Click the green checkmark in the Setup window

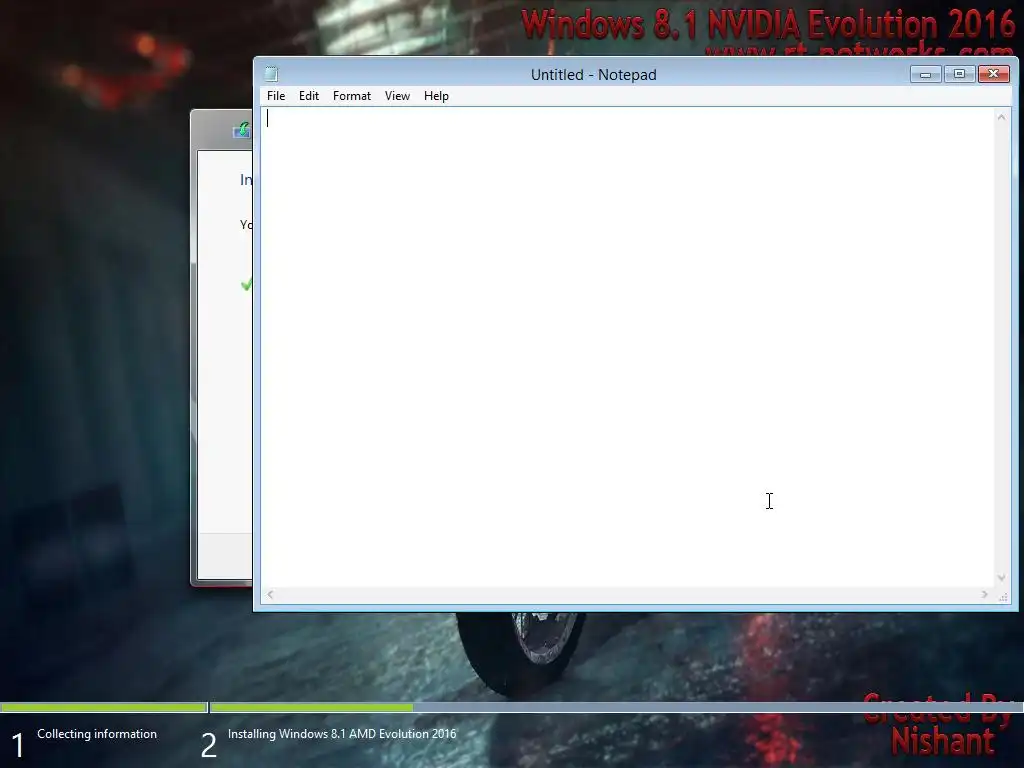(x=246, y=284)
